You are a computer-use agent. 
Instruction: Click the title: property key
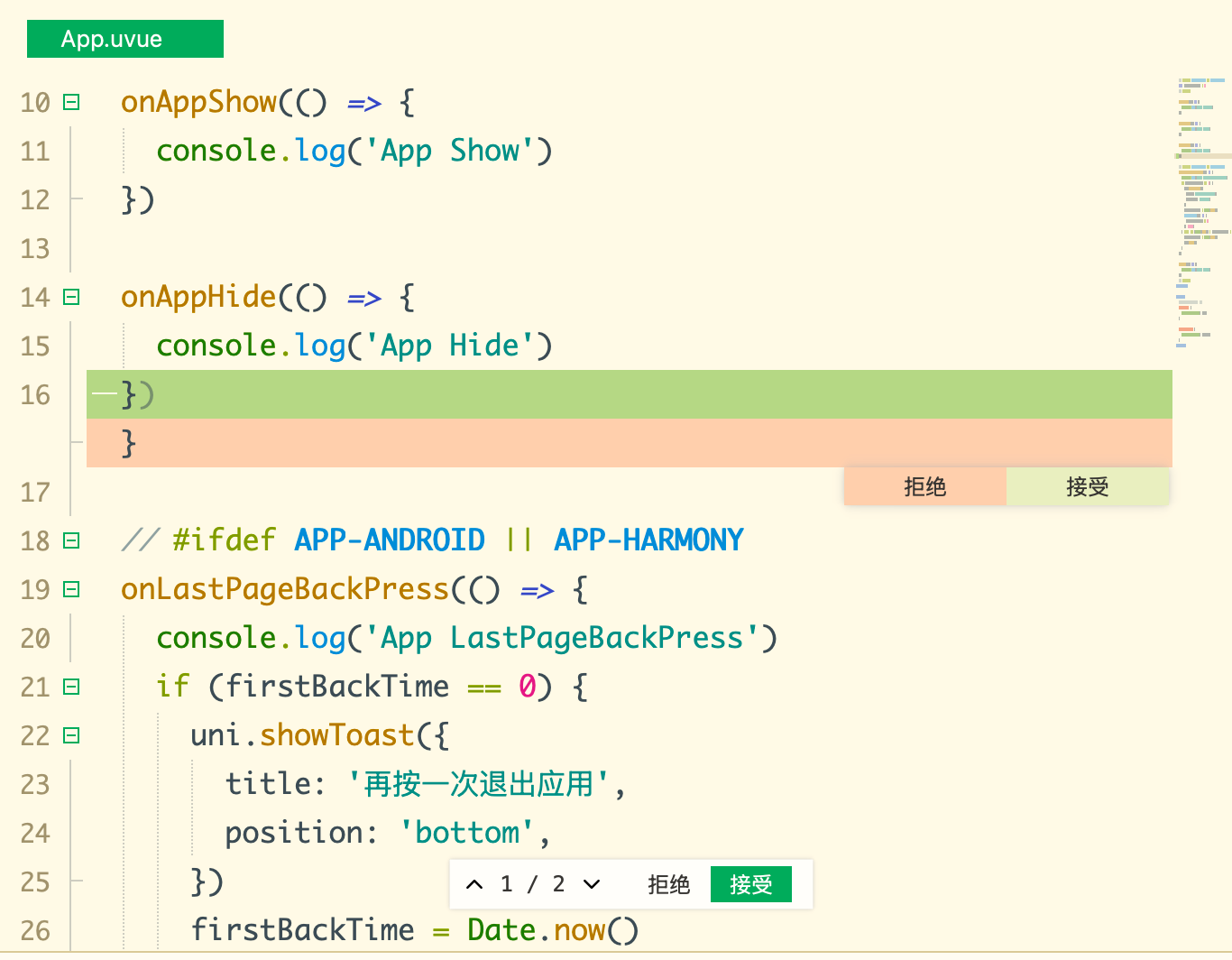click(276, 784)
